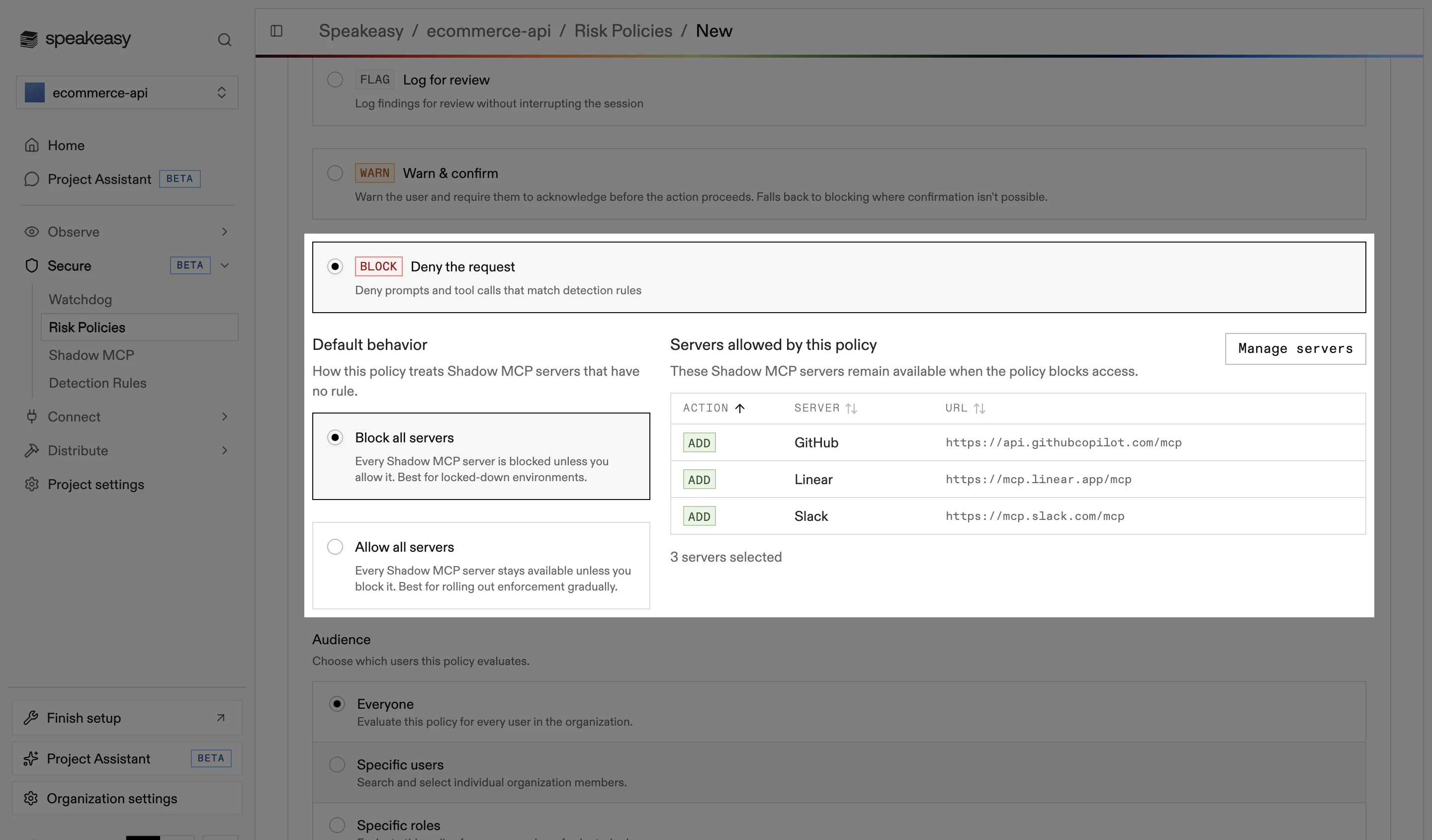Click Finish setup external arrow icon
This screenshot has width=1432, height=840.
(x=220, y=718)
